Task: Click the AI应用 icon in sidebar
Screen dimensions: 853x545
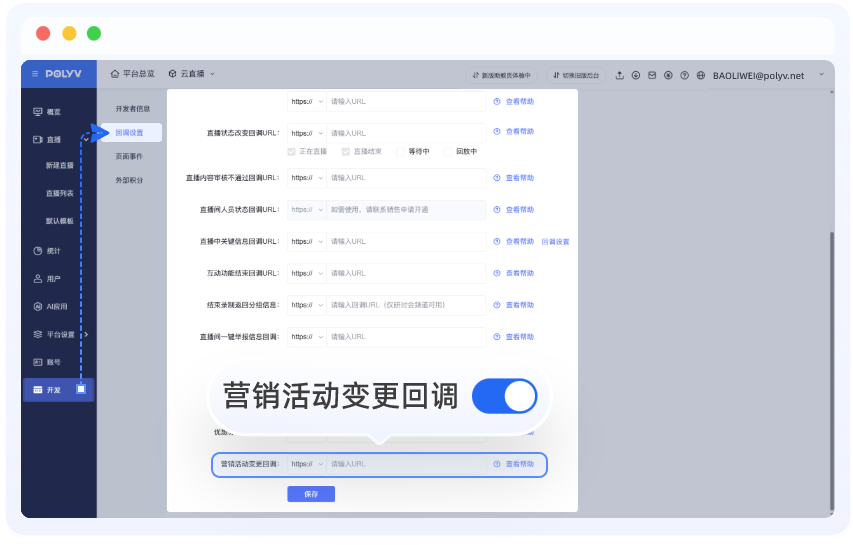Action: click(x=38, y=307)
